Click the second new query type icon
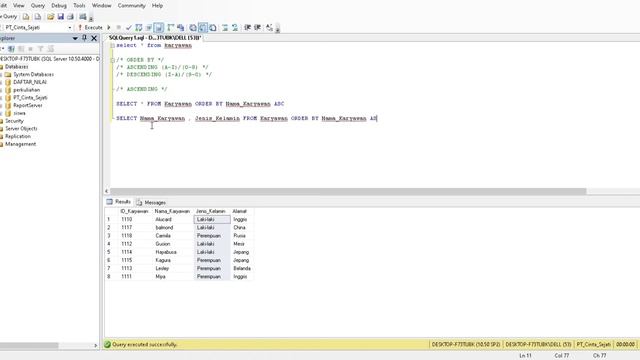 (38, 16)
